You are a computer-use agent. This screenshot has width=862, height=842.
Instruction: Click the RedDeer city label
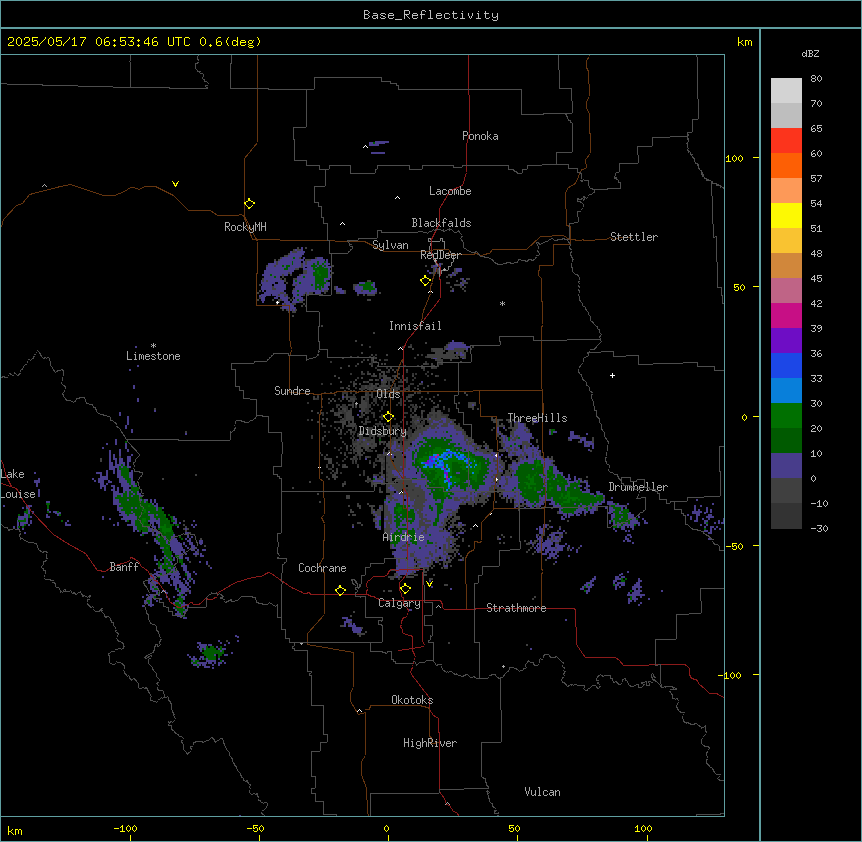440,255
